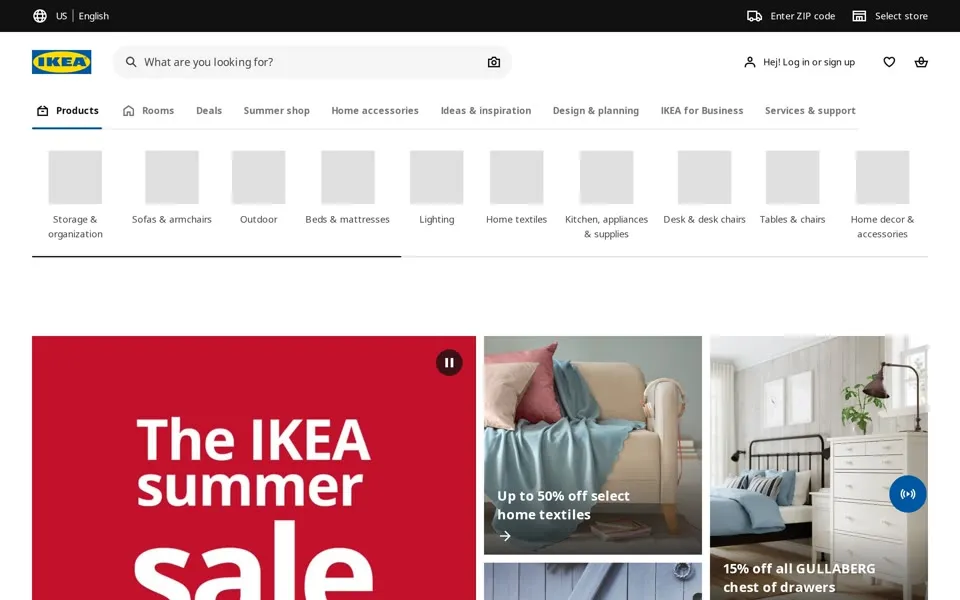Click the globe language icon
Image resolution: width=960 pixels, height=600 pixels.
click(40, 16)
